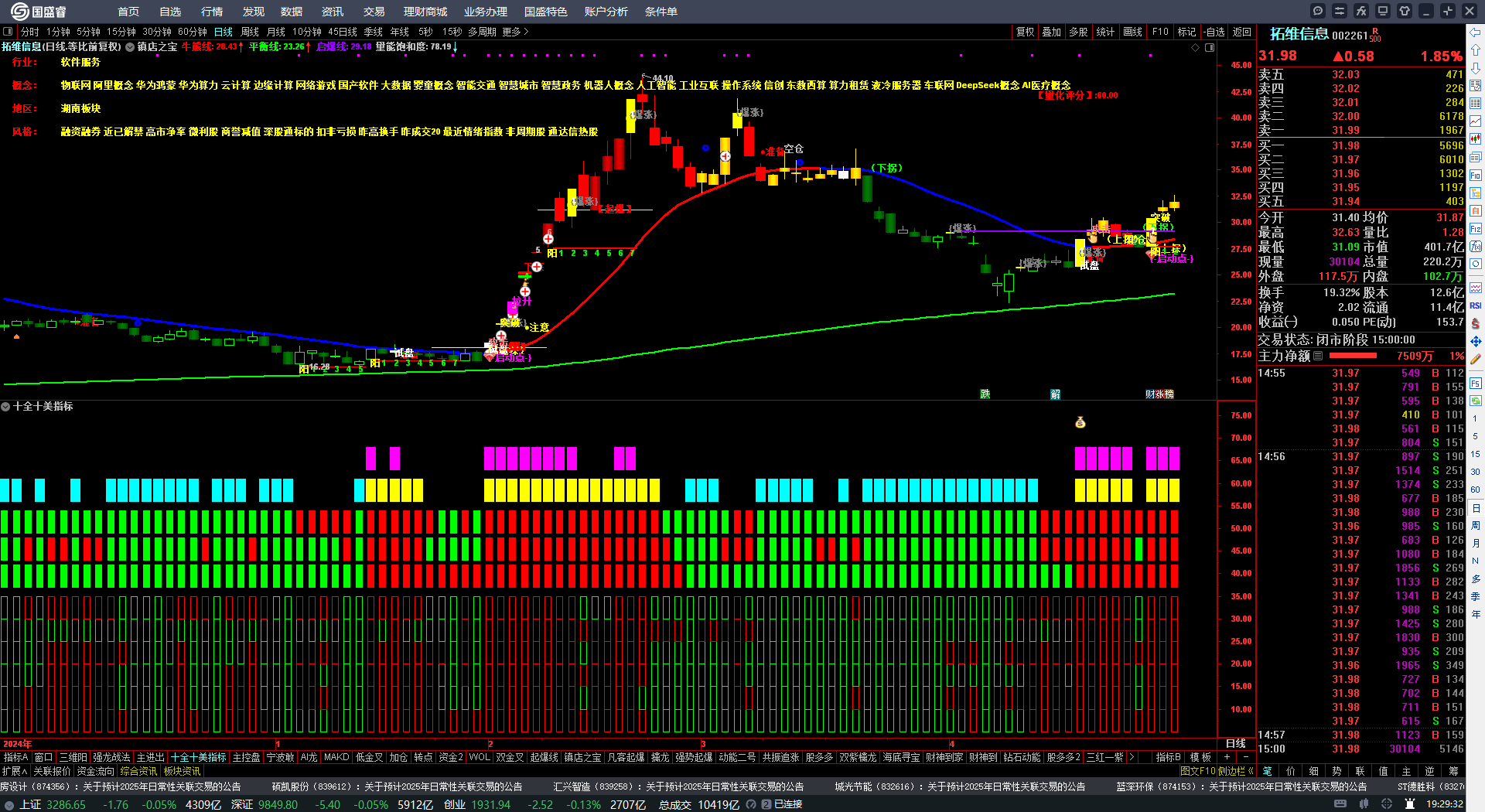1485x812 pixels.
Task: Switch to the 十全十美指标 tab
Action: 199,757
